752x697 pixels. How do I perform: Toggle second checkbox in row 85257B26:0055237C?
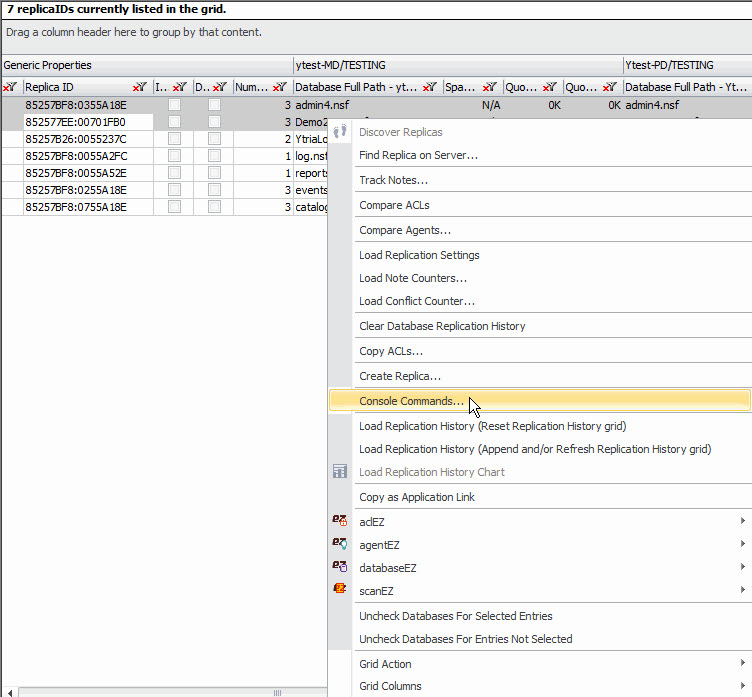pyautogui.click(x=214, y=139)
